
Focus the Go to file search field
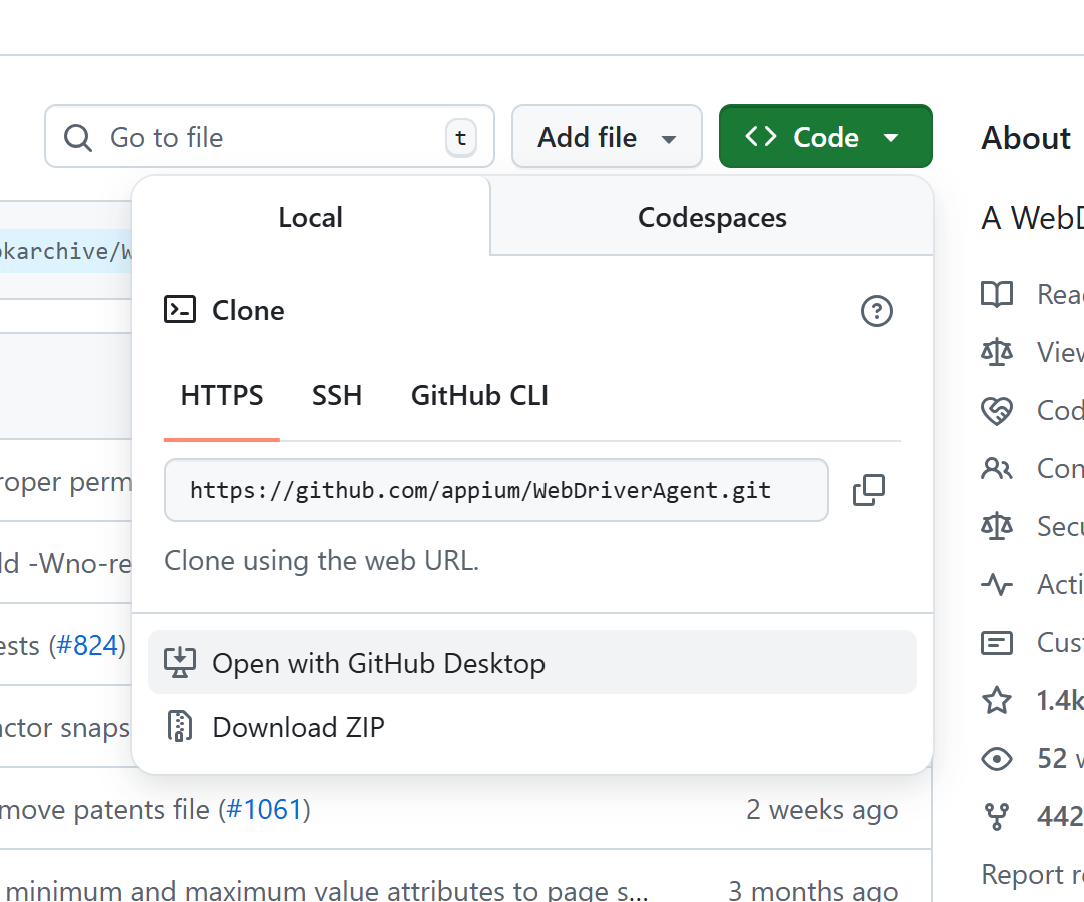click(x=270, y=137)
